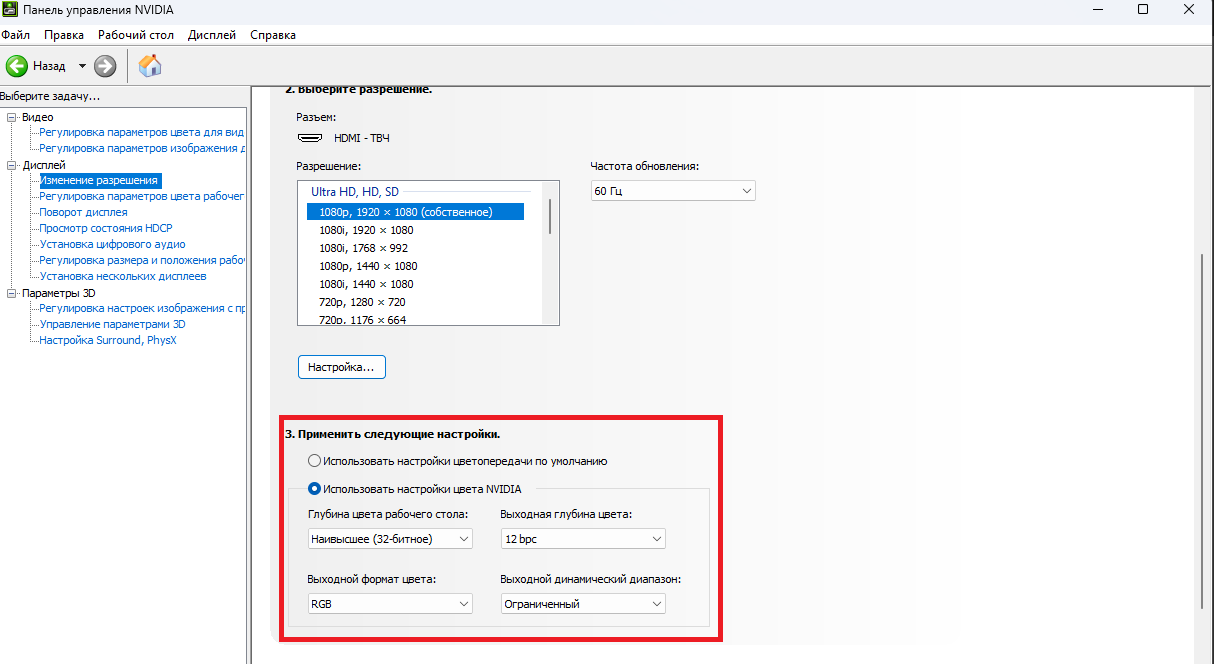Select Использовать настройки цвета NVIDIA radio
The width and height of the screenshot is (1214, 664).
pyautogui.click(x=315, y=489)
